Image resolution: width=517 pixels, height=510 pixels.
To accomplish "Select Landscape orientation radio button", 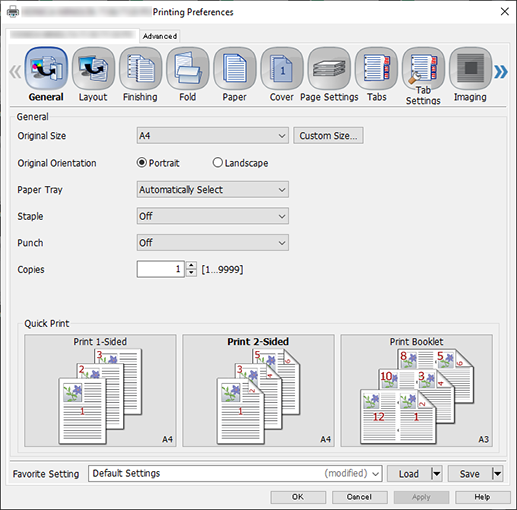I will pos(217,163).
